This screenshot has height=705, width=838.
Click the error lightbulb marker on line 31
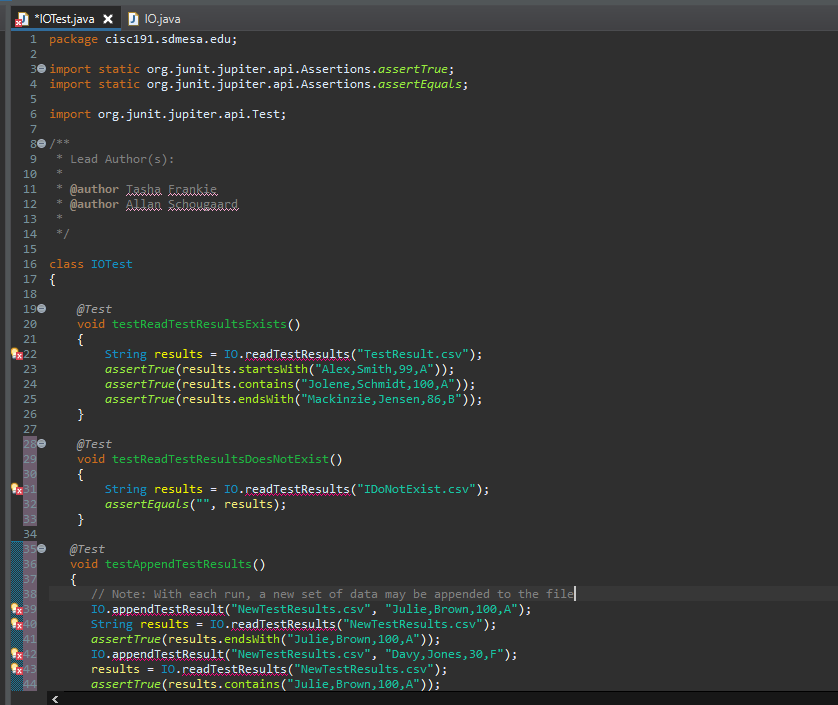[17, 489]
